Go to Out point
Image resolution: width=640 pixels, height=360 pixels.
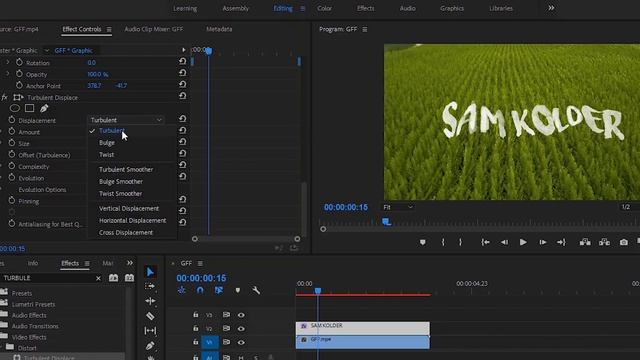[562, 242]
